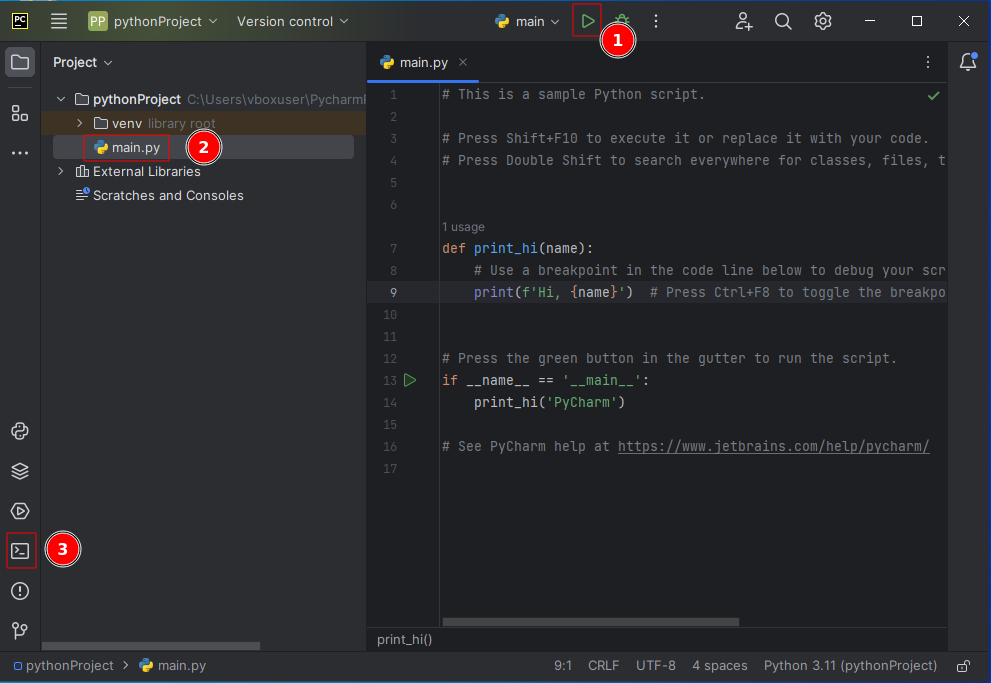Image resolution: width=991 pixels, height=683 pixels.
Task: Open the jetbrains.com PyCharm help link
Action: 773,446
